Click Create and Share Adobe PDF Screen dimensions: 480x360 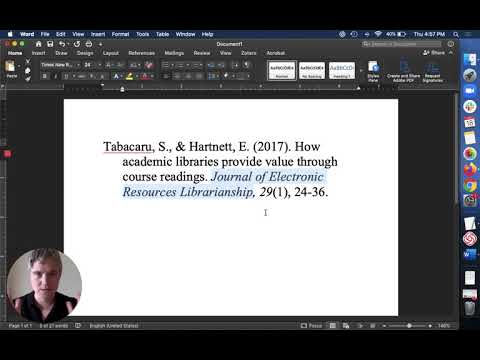tap(403, 71)
